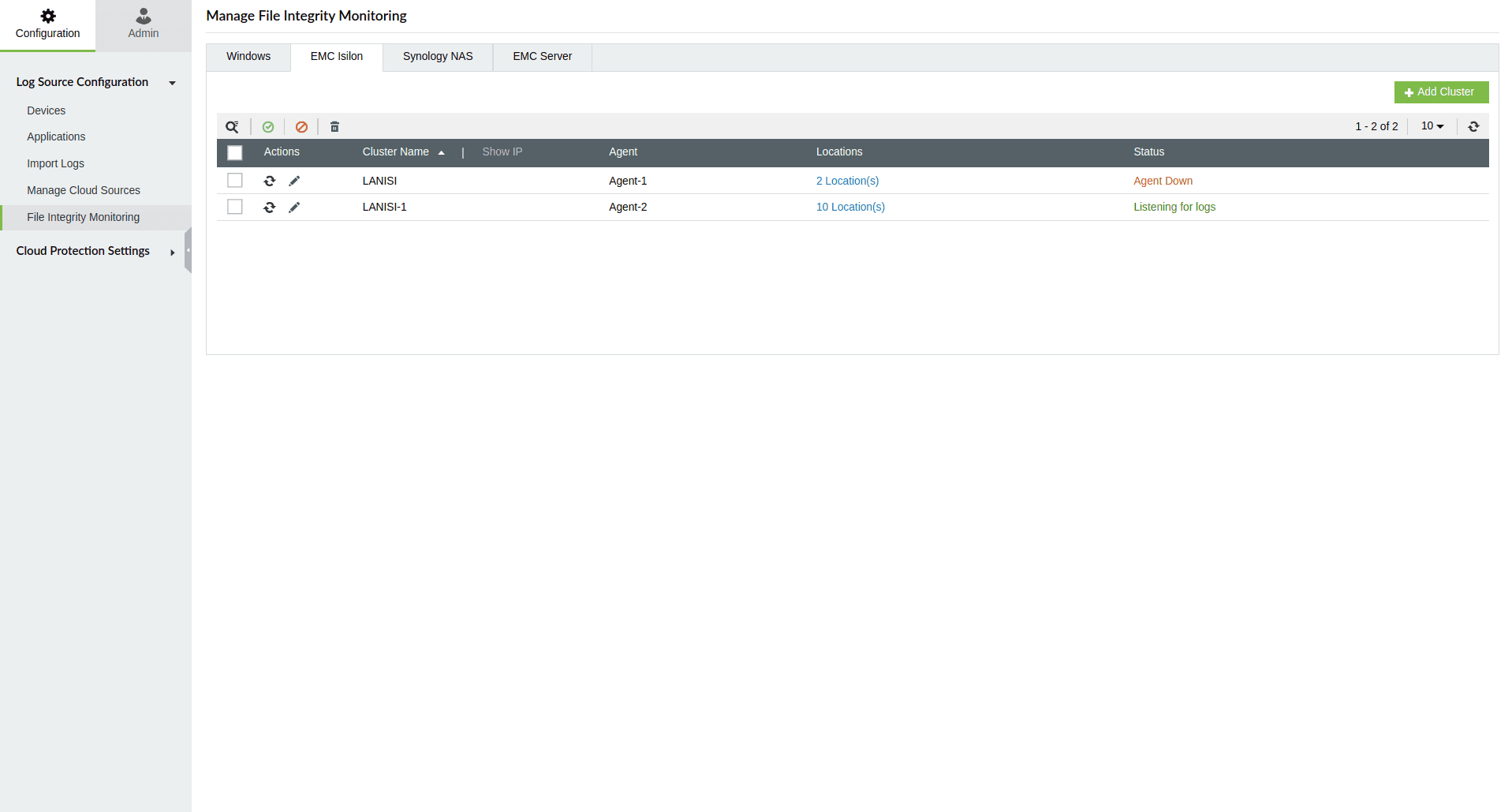Switch to the EMC Server tab
The height and width of the screenshot is (812, 1512).
[543, 57]
